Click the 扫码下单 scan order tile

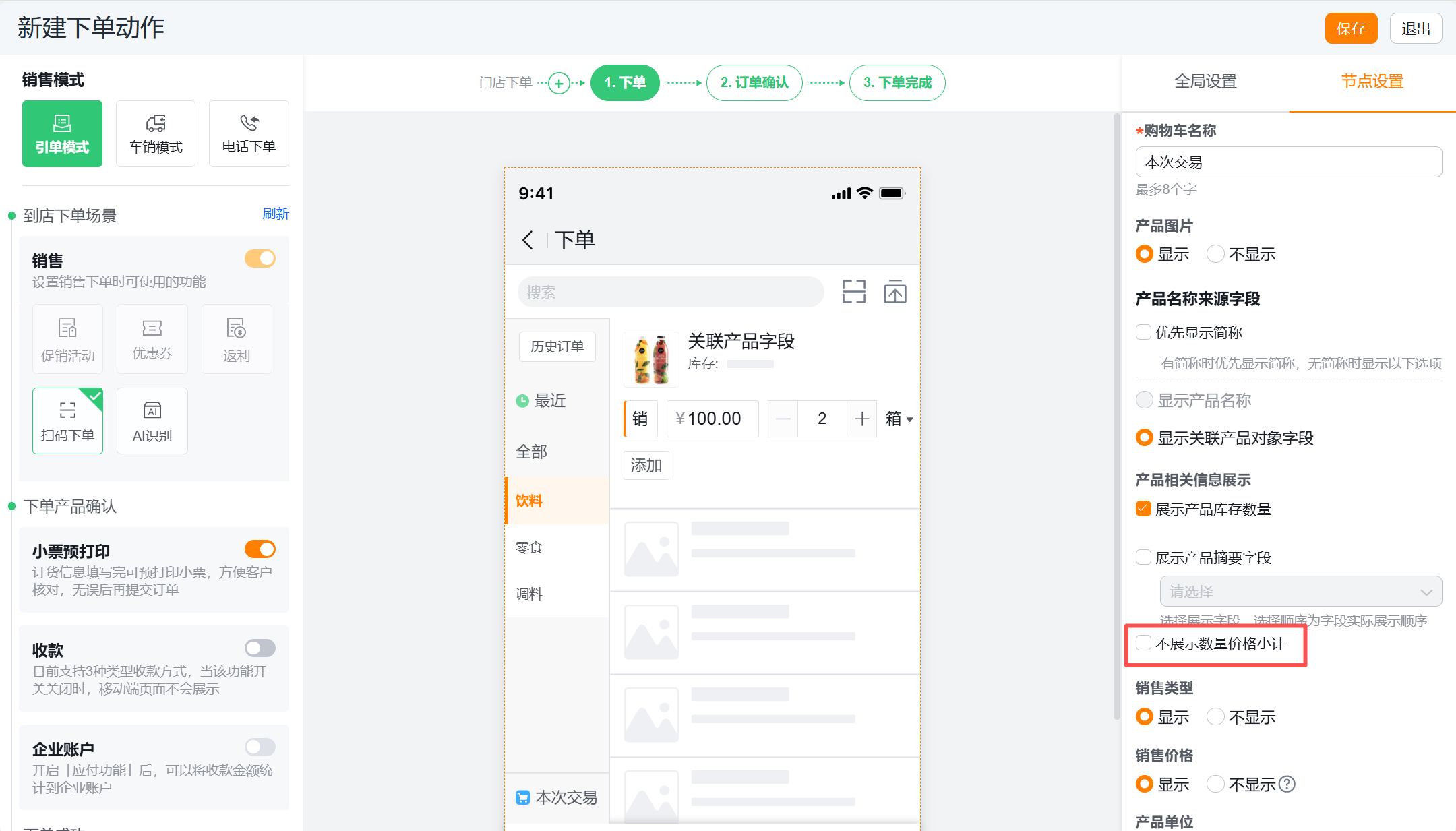pyautogui.click(x=67, y=421)
